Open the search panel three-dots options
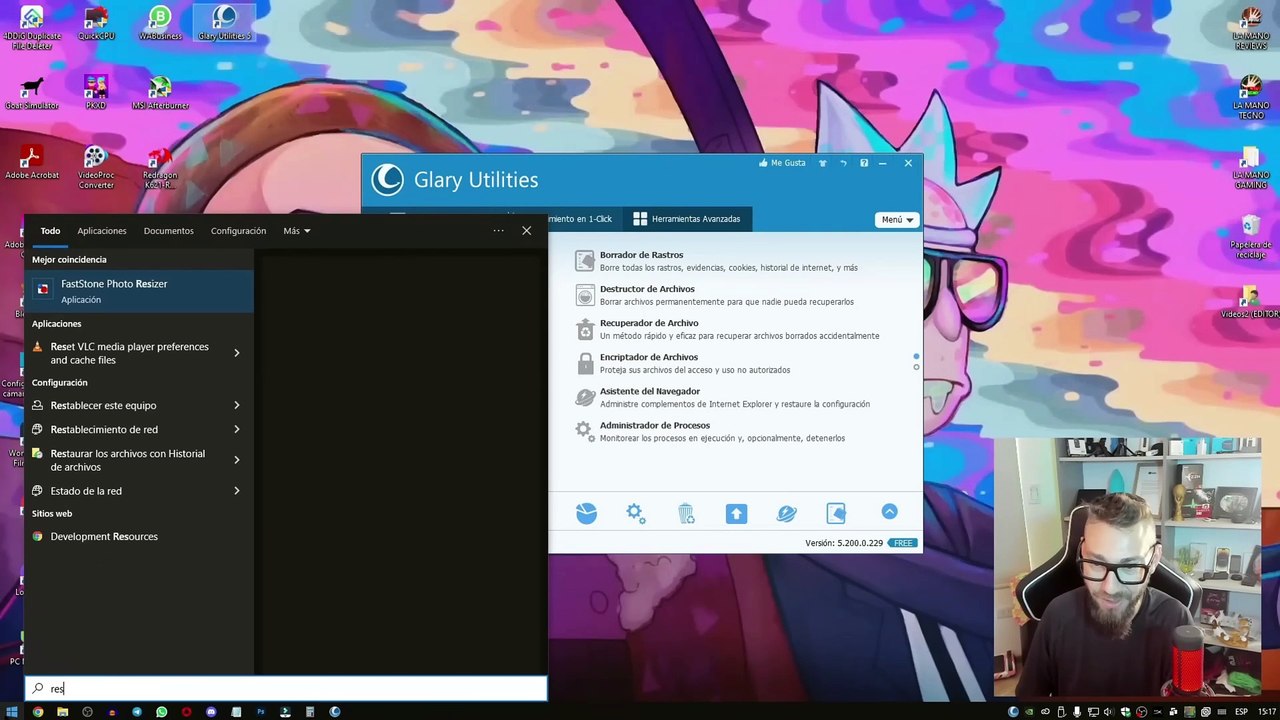 498,231
